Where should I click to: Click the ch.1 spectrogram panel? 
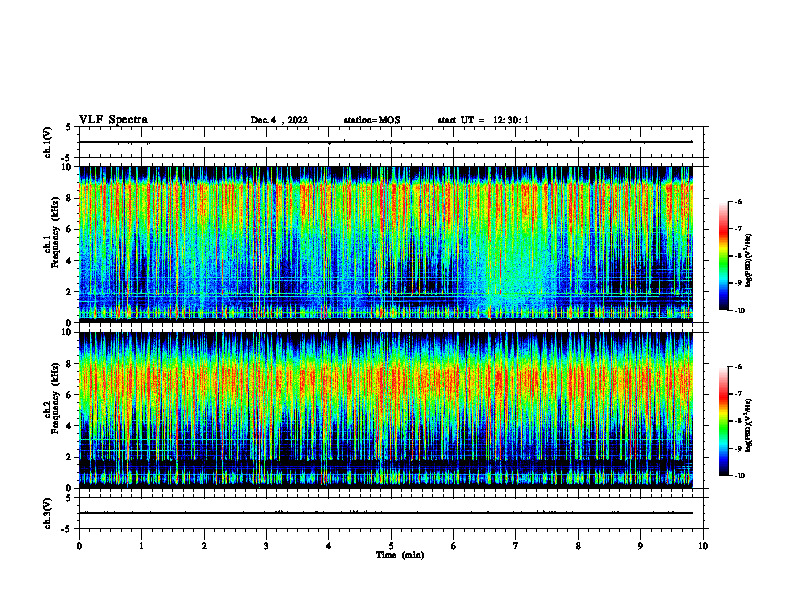(386, 244)
